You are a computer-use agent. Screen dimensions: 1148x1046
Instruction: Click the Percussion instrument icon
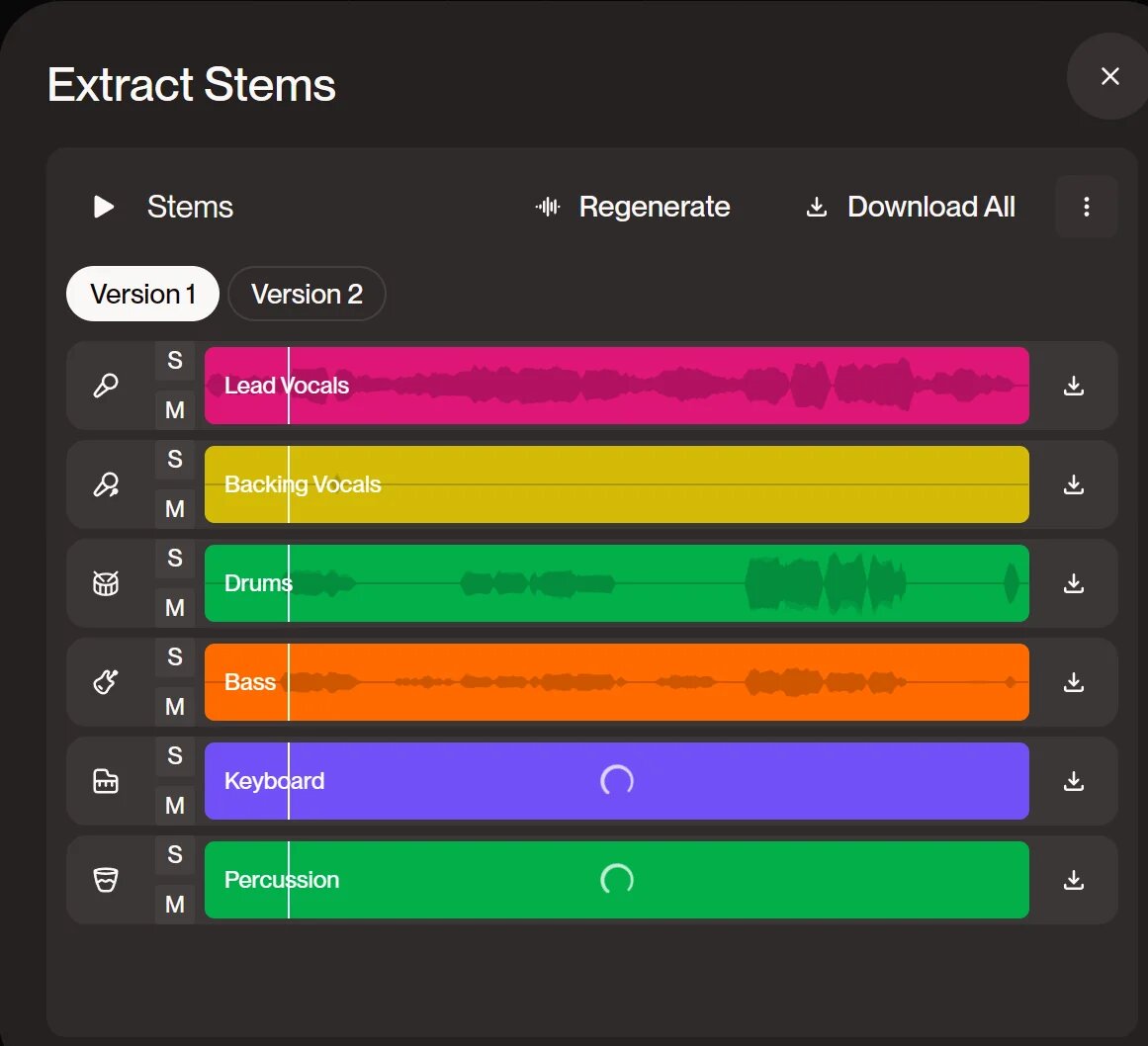[x=106, y=880]
